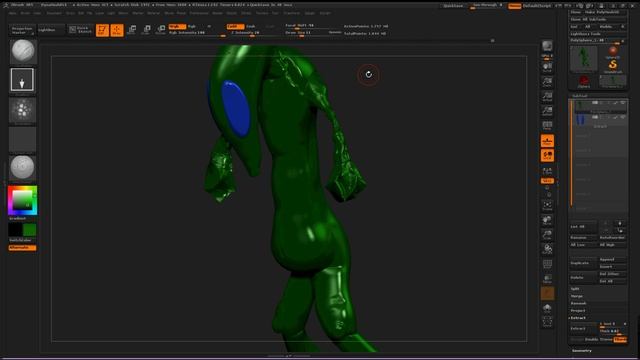Enable the Zsub button
The height and width of the screenshot is (360, 640).
(251, 27)
